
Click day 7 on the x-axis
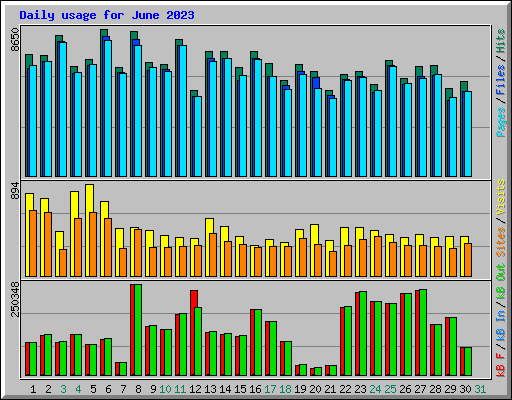pyautogui.click(x=123, y=389)
